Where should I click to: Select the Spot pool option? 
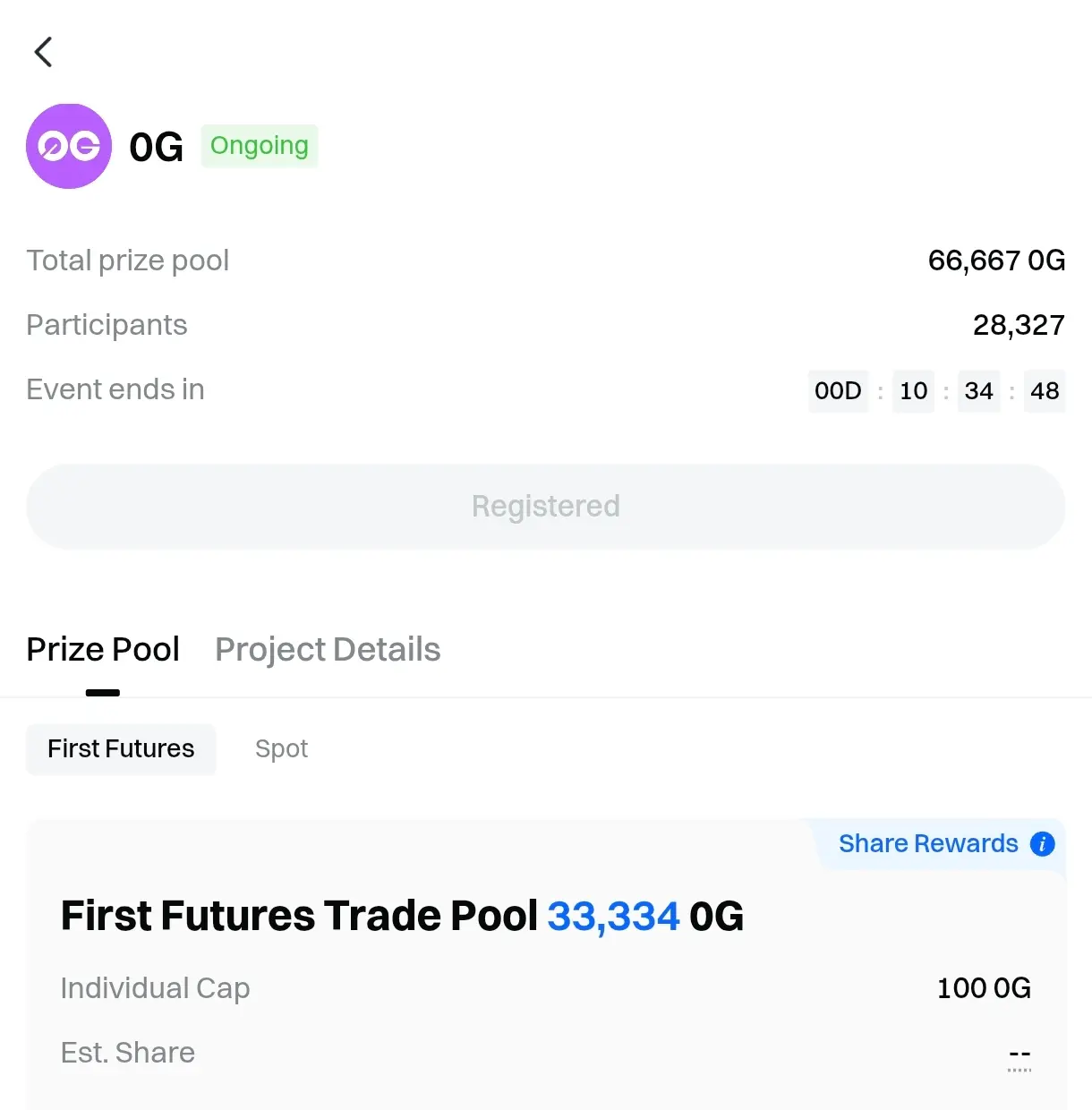click(x=281, y=749)
